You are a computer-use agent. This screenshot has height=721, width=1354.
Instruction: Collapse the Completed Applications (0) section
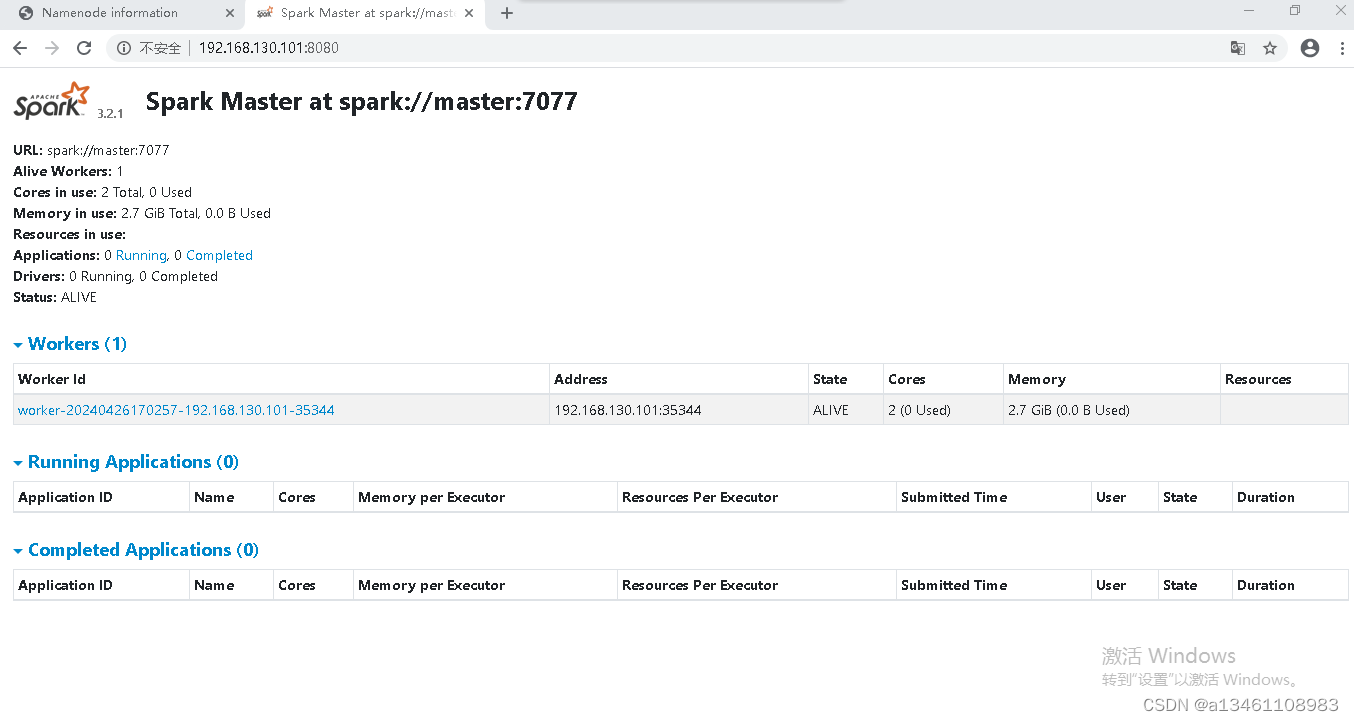(x=136, y=550)
